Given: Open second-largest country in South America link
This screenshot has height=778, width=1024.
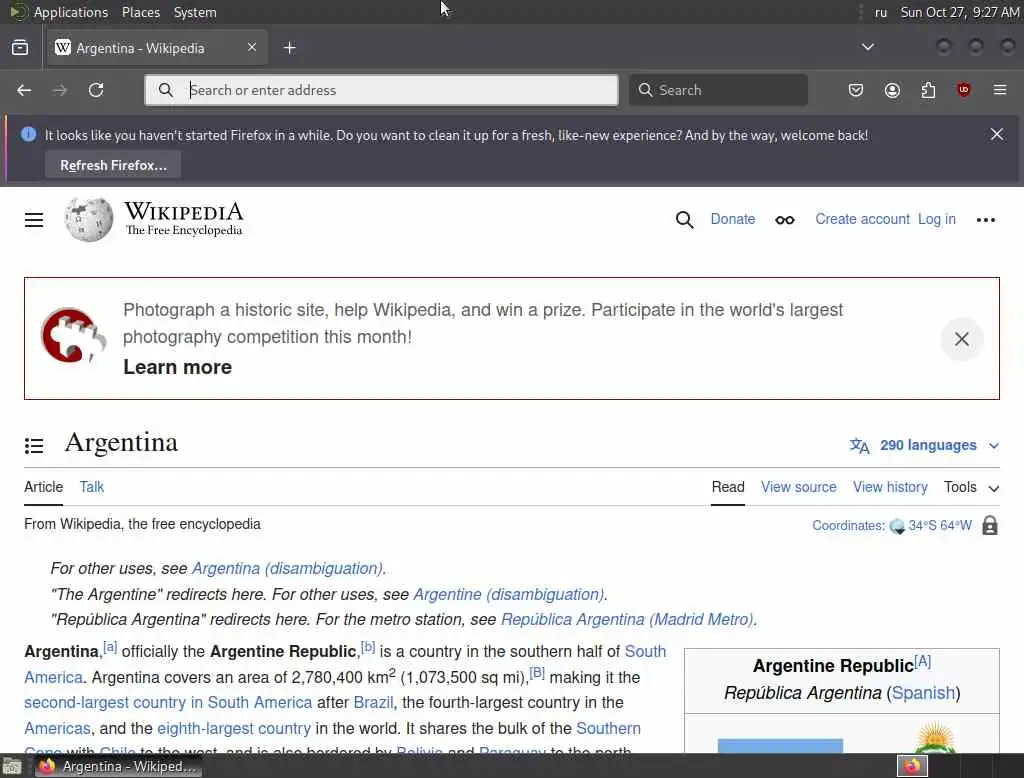Looking at the screenshot, I should tap(168, 703).
